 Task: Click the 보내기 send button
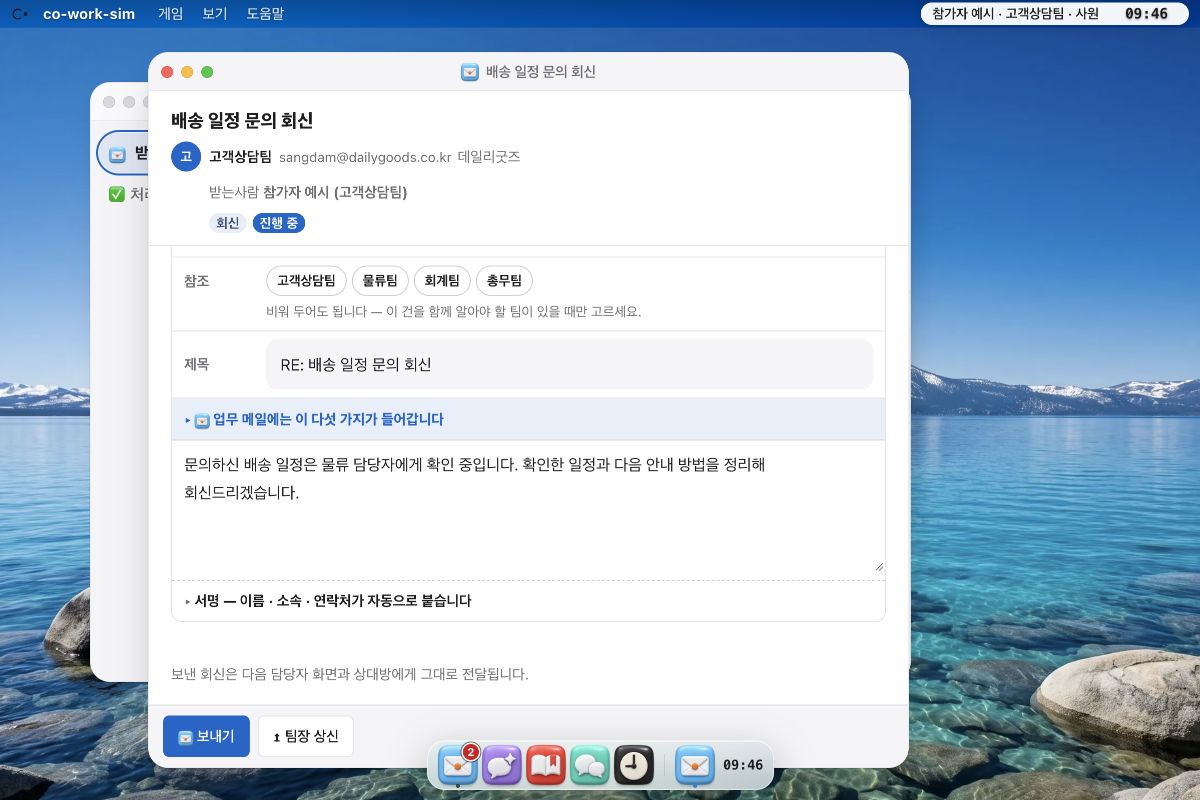(x=206, y=736)
